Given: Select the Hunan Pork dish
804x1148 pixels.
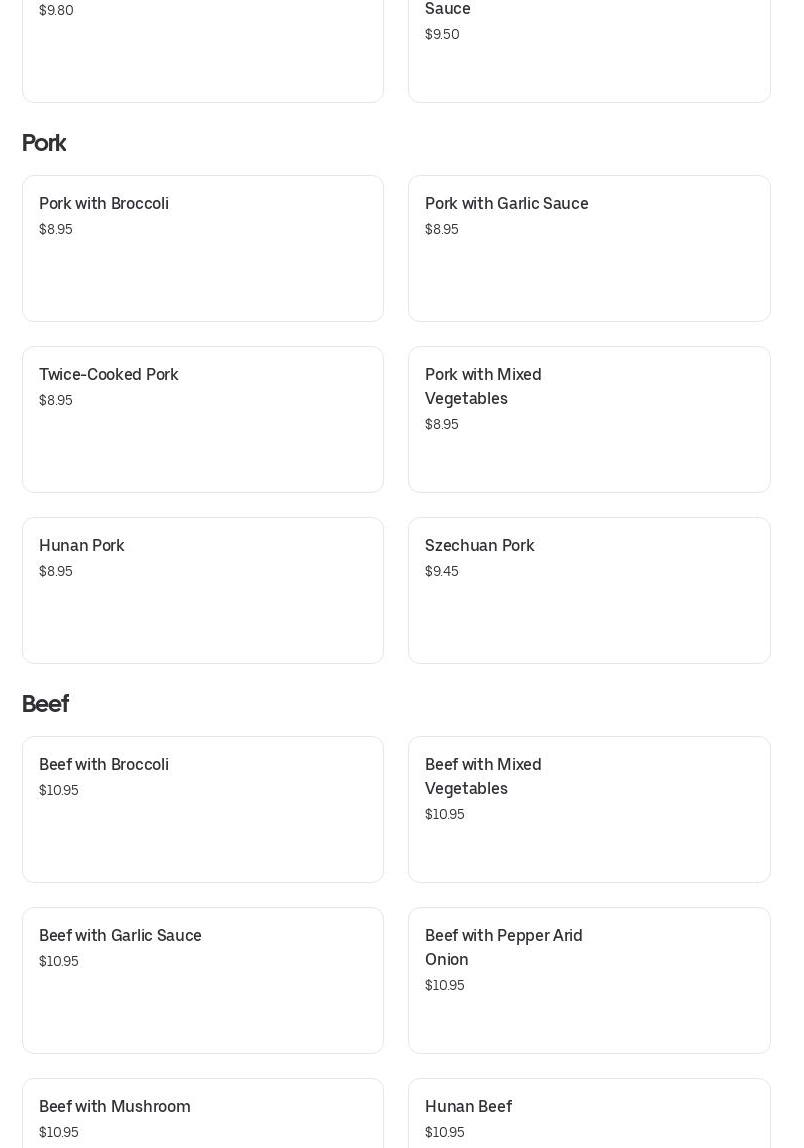Looking at the screenshot, I should click(203, 591).
